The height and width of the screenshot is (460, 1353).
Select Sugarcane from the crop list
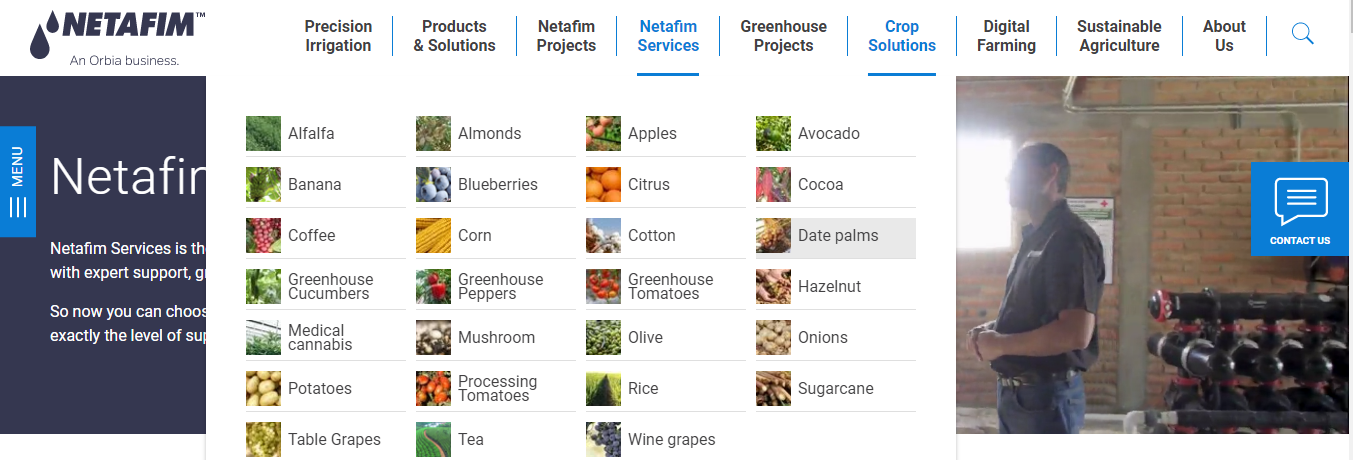coord(835,389)
